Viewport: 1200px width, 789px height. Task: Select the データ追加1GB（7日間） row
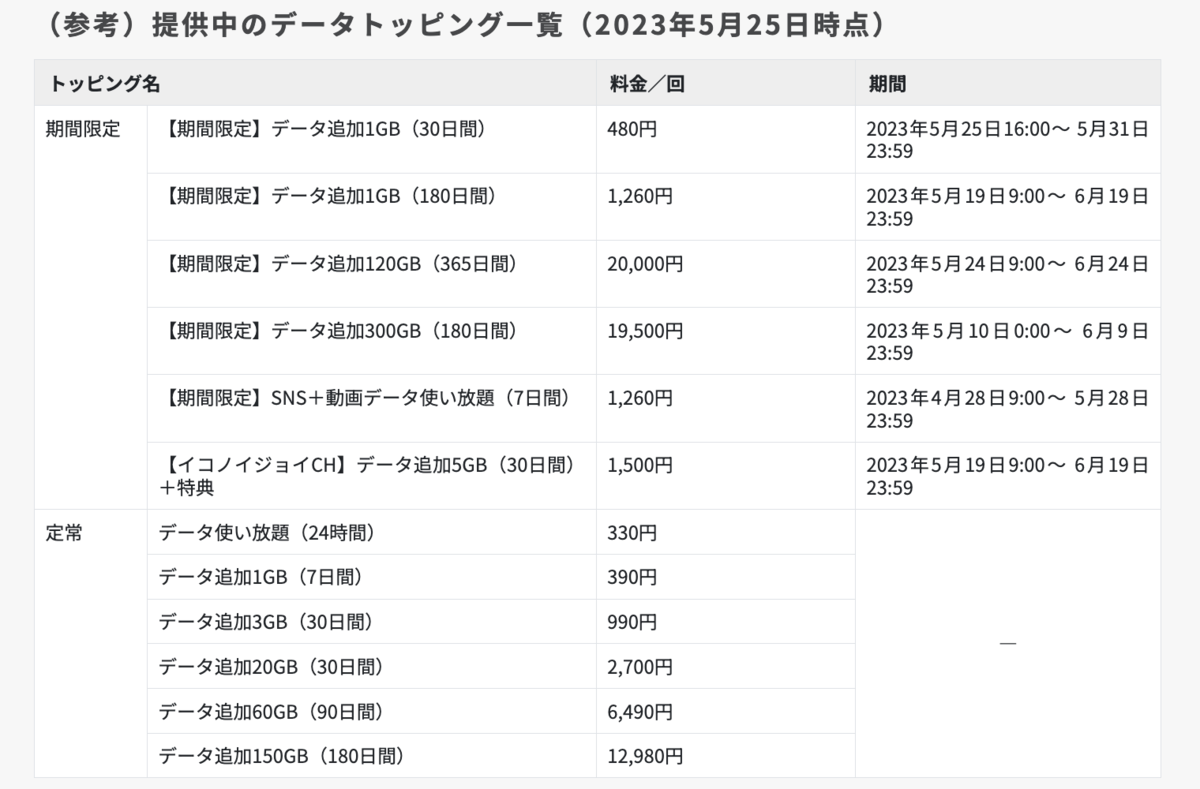click(260, 577)
